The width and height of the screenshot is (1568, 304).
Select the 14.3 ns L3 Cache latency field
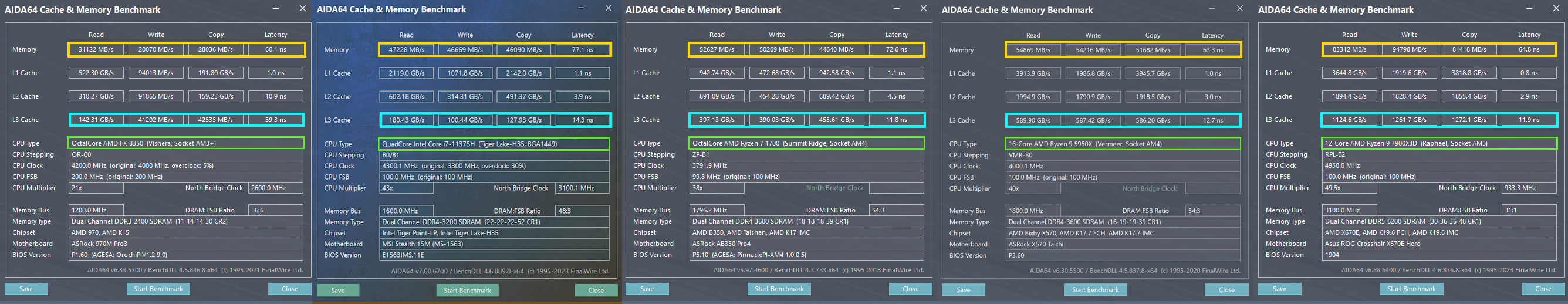point(582,120)
